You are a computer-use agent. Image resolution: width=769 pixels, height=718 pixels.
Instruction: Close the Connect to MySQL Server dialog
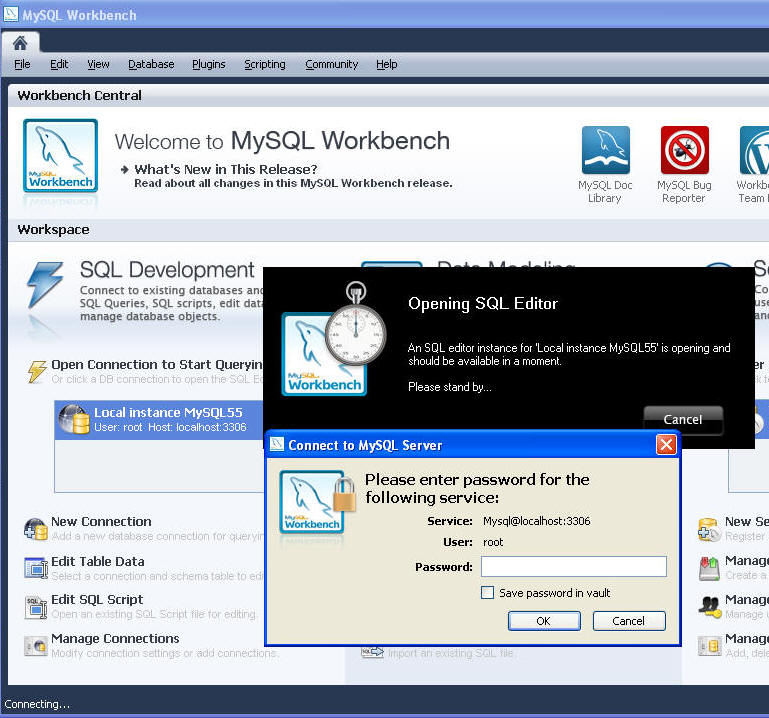click(666, 445)
